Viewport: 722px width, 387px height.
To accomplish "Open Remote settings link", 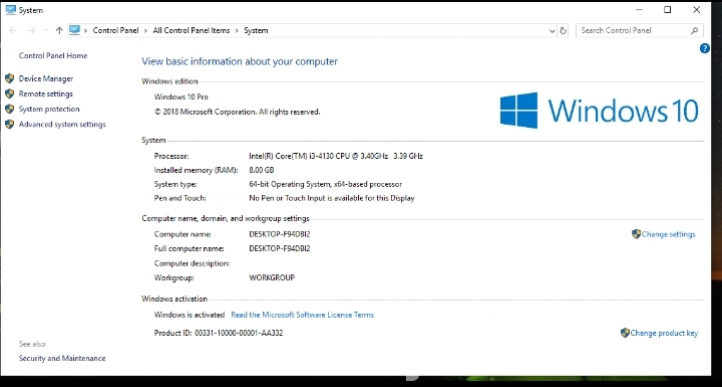I will [x=46, y=94].
